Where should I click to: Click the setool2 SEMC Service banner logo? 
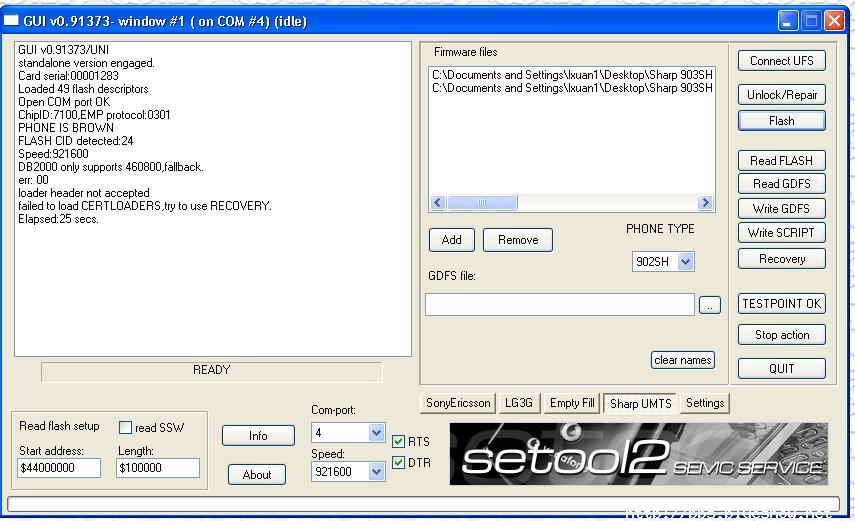click(x=638, y=455)
